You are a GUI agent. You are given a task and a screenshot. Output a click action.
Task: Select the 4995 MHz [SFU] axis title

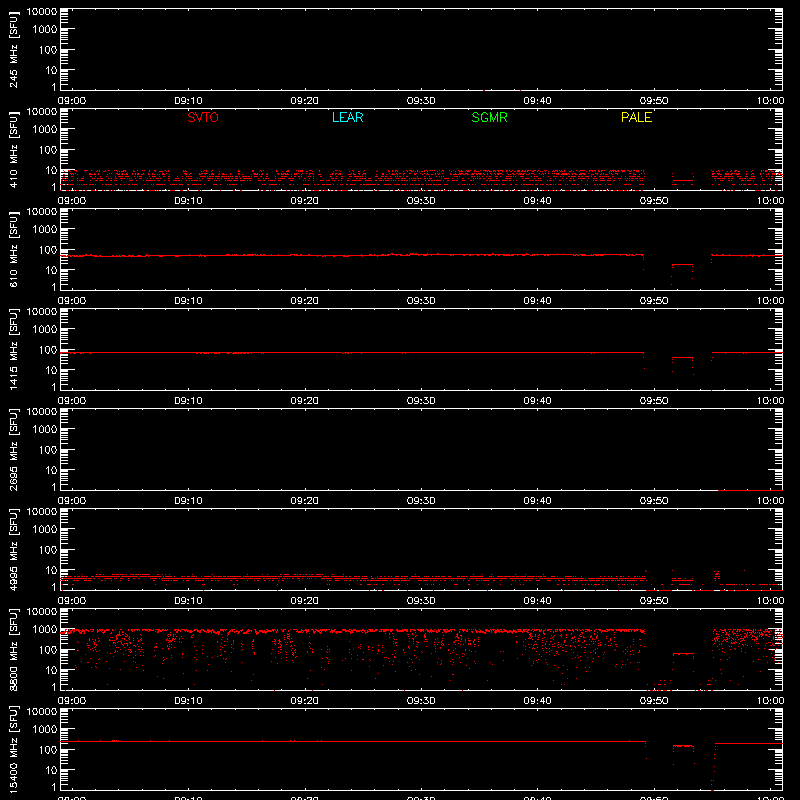click(x=13, y=549)
